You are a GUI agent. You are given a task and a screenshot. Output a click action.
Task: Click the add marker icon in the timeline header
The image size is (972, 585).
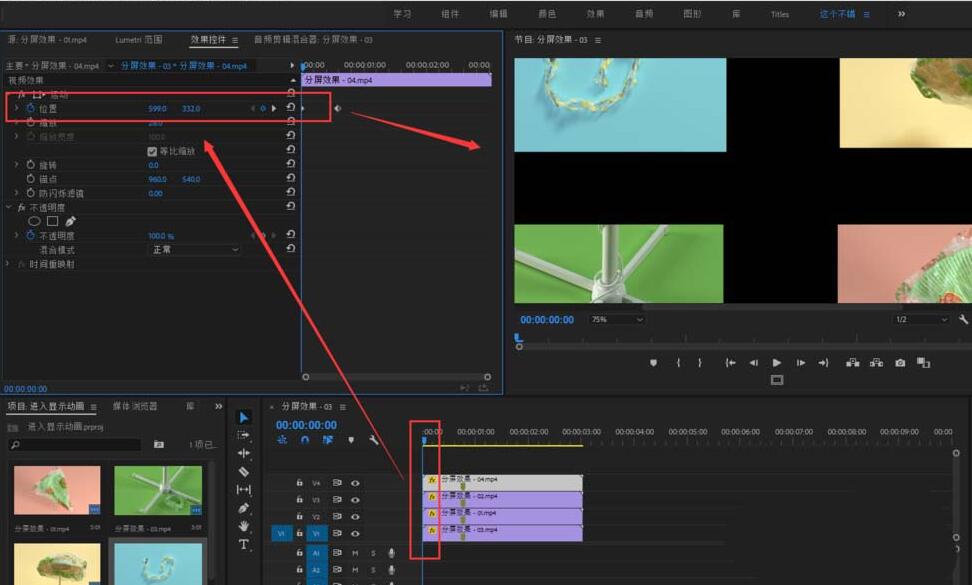[x=351, y=440]
